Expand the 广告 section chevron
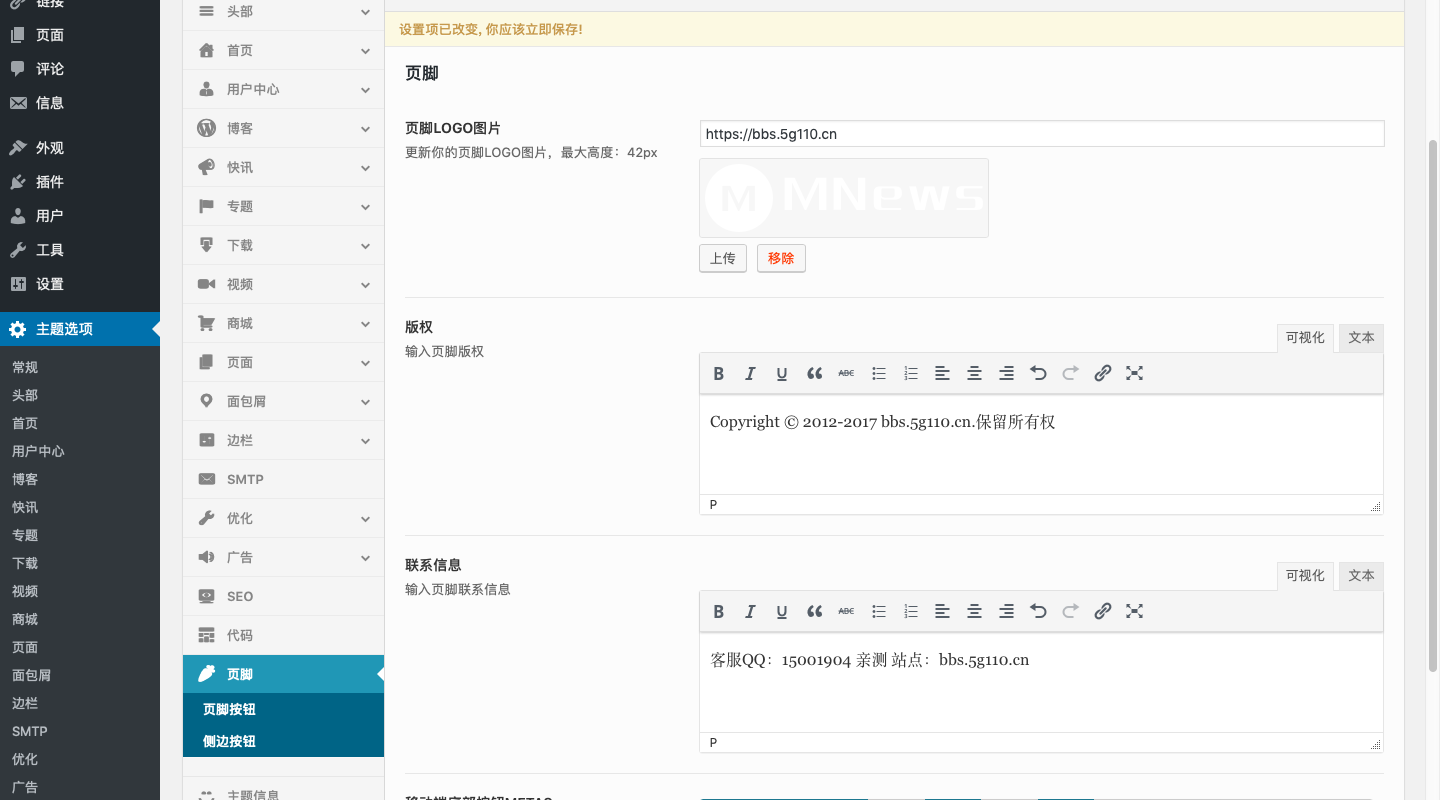1440x800 pixels. [x=365, y=557]
